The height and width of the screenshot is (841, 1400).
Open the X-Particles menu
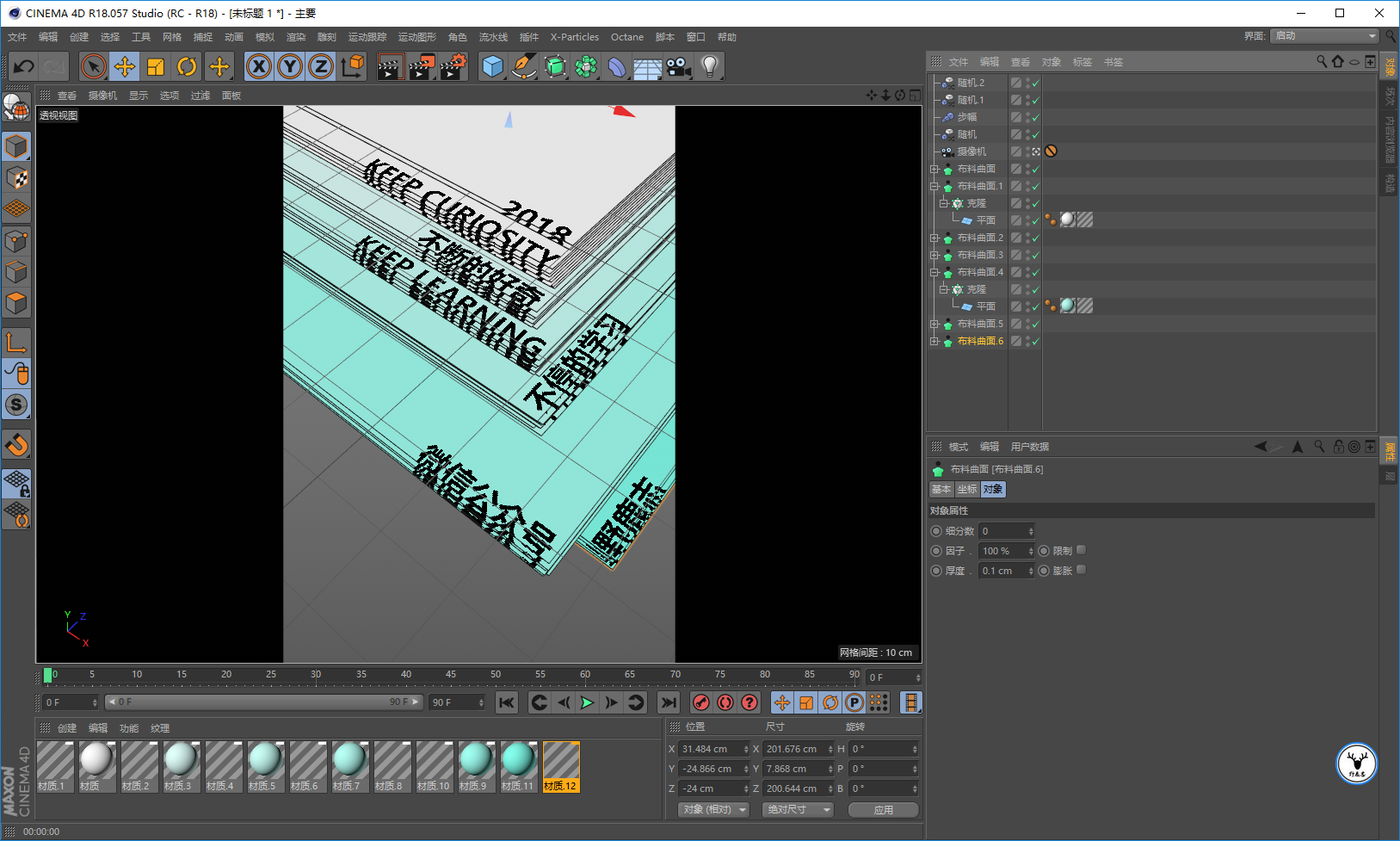[575, 37]
